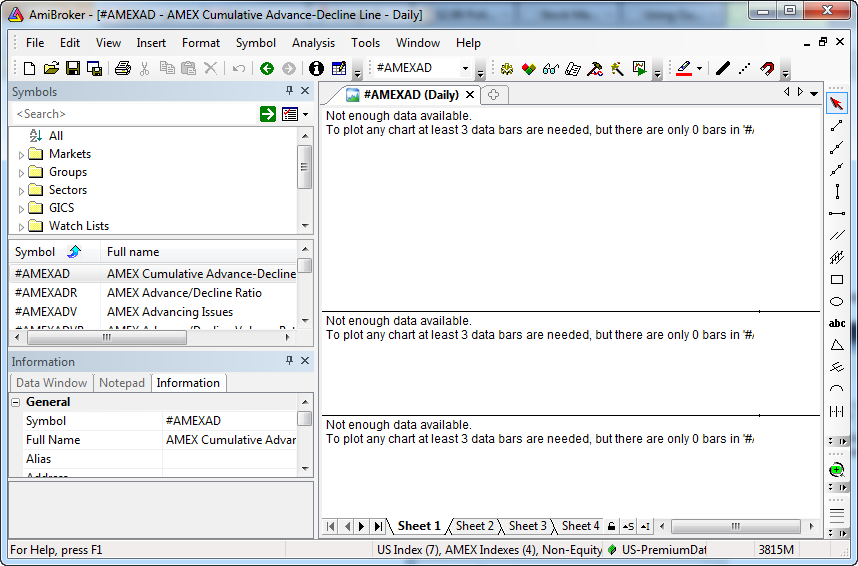
Task: Select the horizontal line drawing tool
Action: (837, 213)
